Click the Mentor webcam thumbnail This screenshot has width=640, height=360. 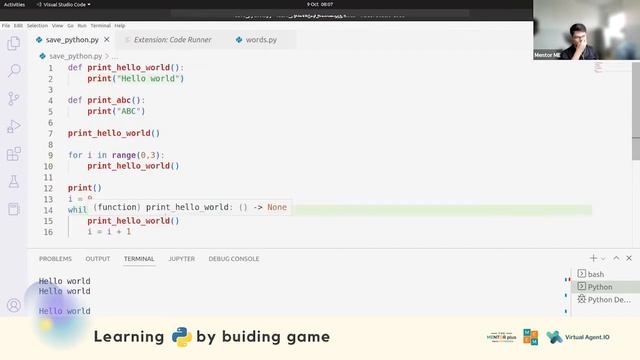tap(587, 30)
